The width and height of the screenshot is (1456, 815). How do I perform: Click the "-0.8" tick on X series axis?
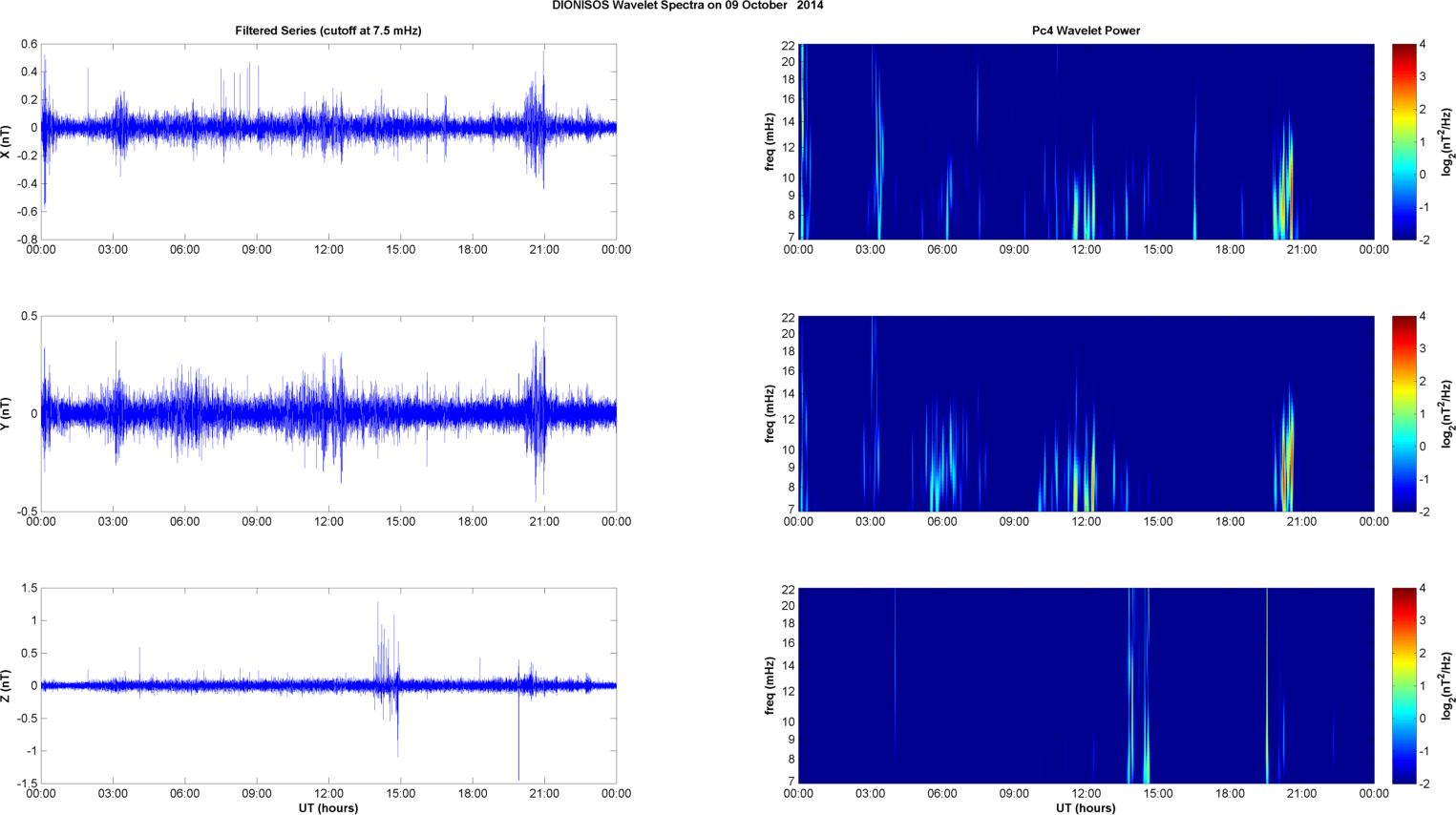click(x=27, y=240)
